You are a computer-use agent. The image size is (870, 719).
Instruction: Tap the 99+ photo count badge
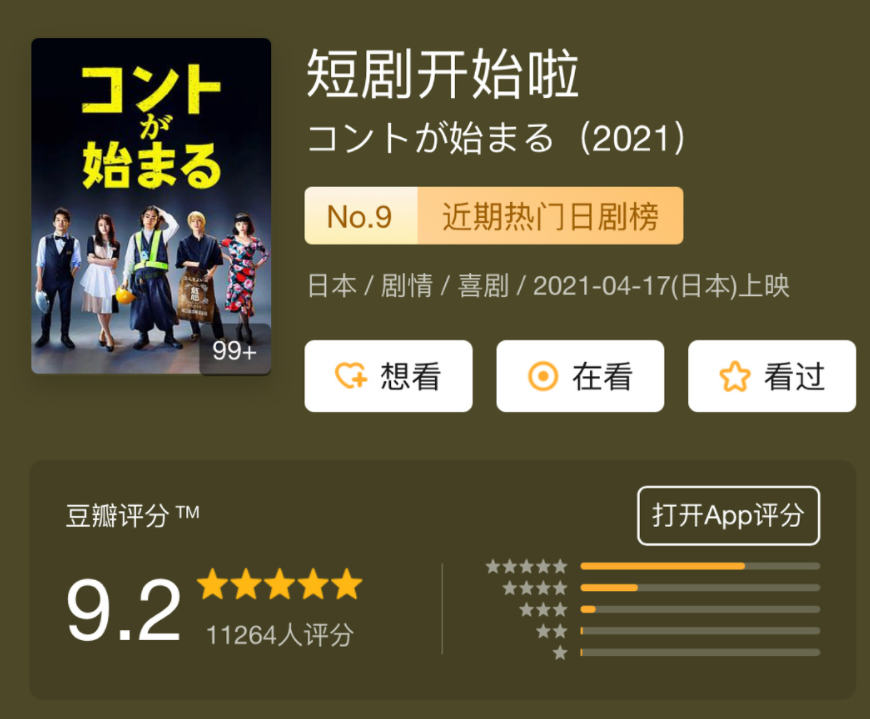(x=235, y=350)
